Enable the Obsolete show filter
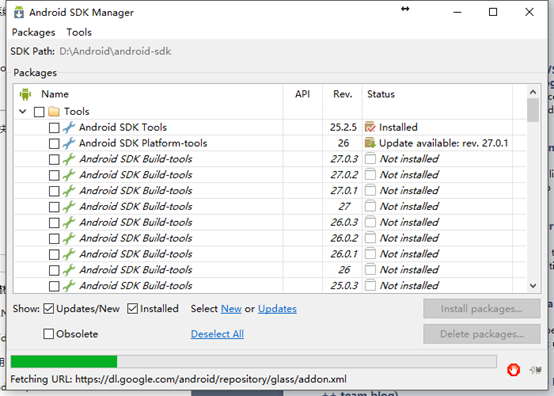Image resolution: width=554 pixels, height=396 pixels. [48, 334]
